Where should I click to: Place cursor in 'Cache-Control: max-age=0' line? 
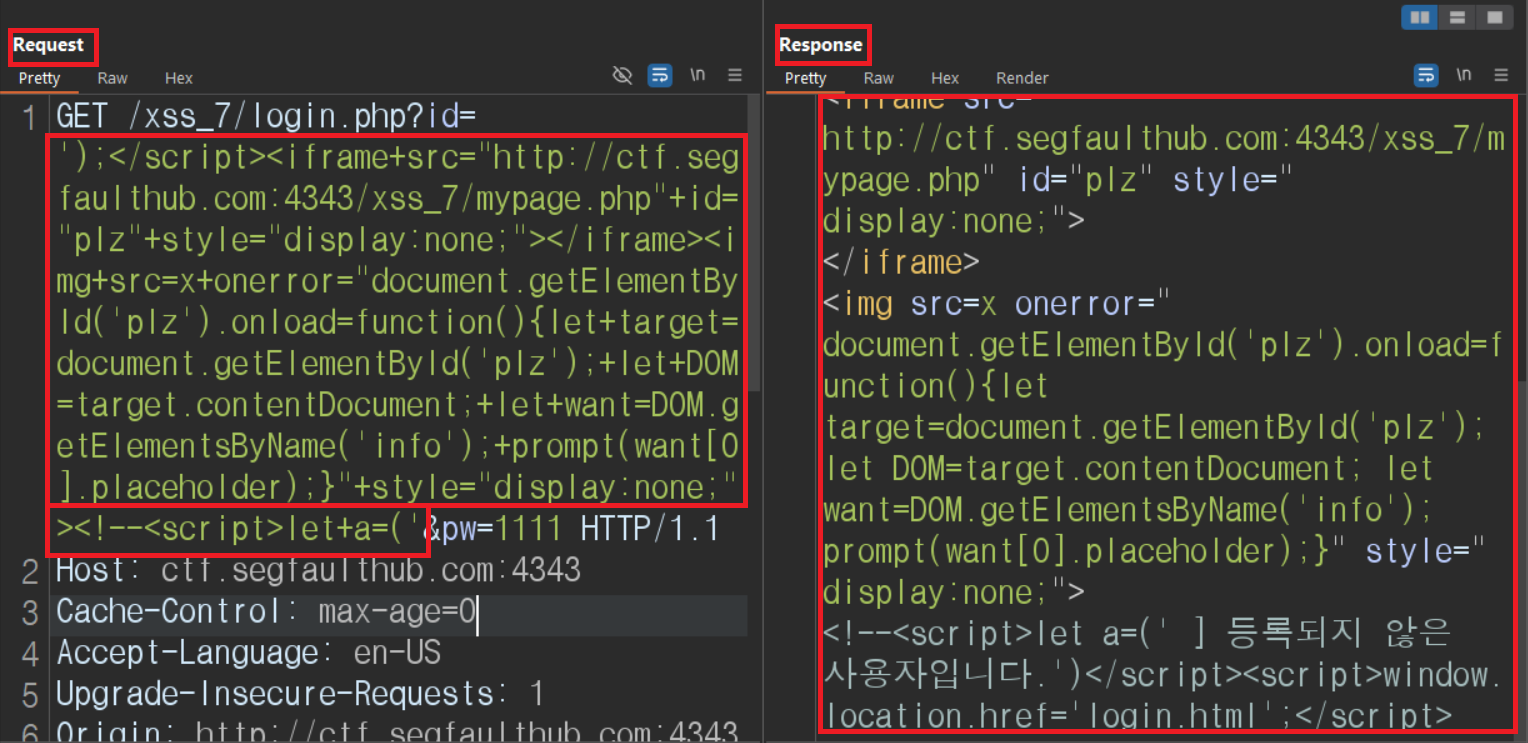(266, 611)
